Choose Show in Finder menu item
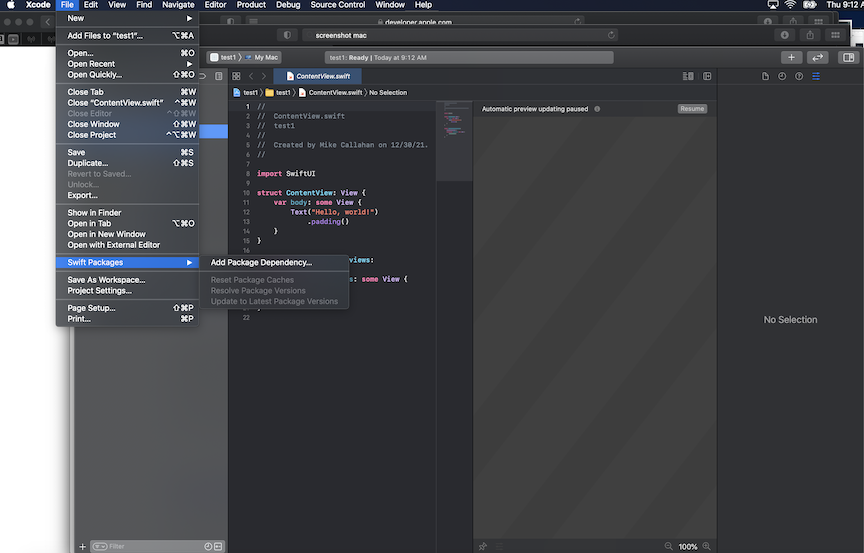The height and width of the screenshot is (553, 864). 127,213
